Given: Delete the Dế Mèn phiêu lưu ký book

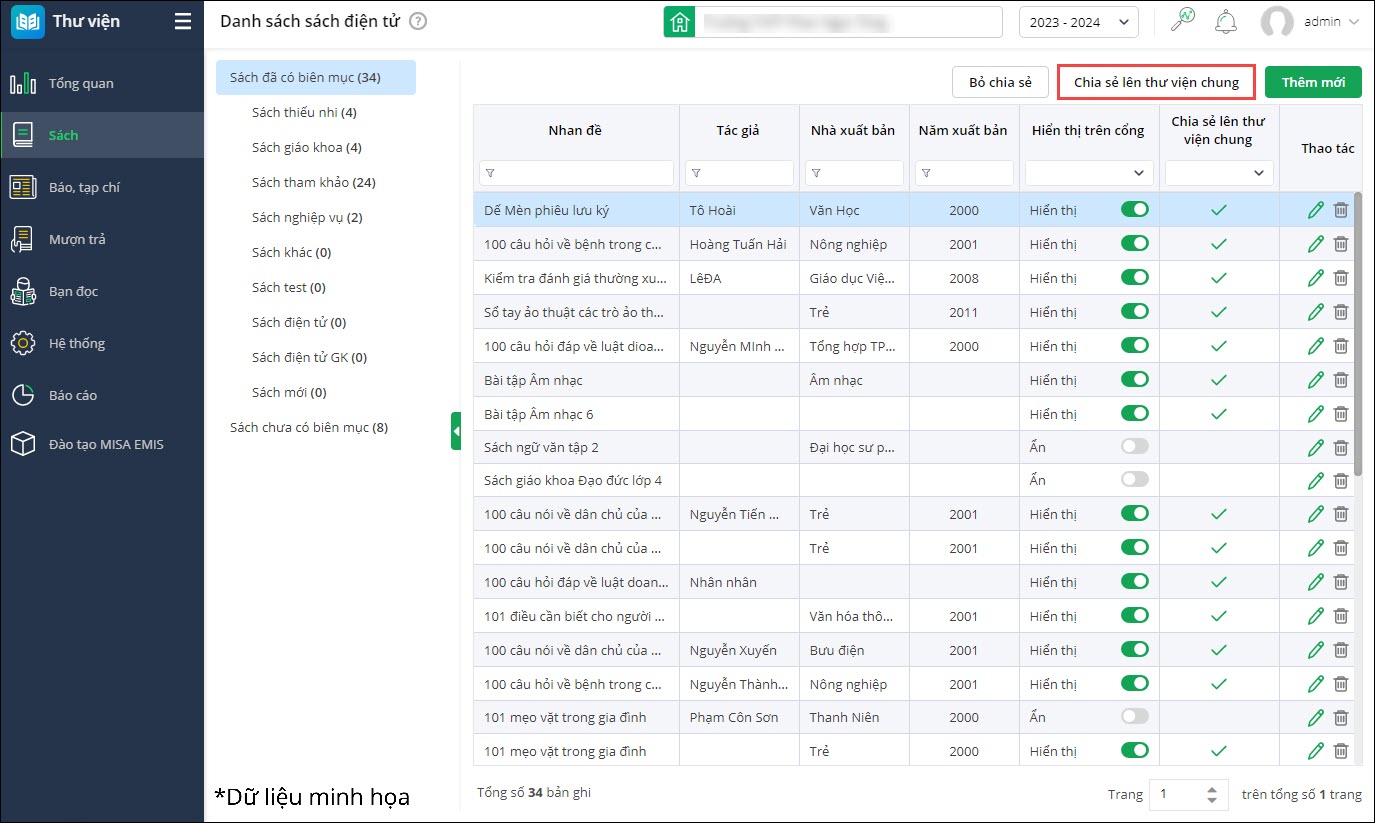Looking at the screenshot, I should point(1341,210).
